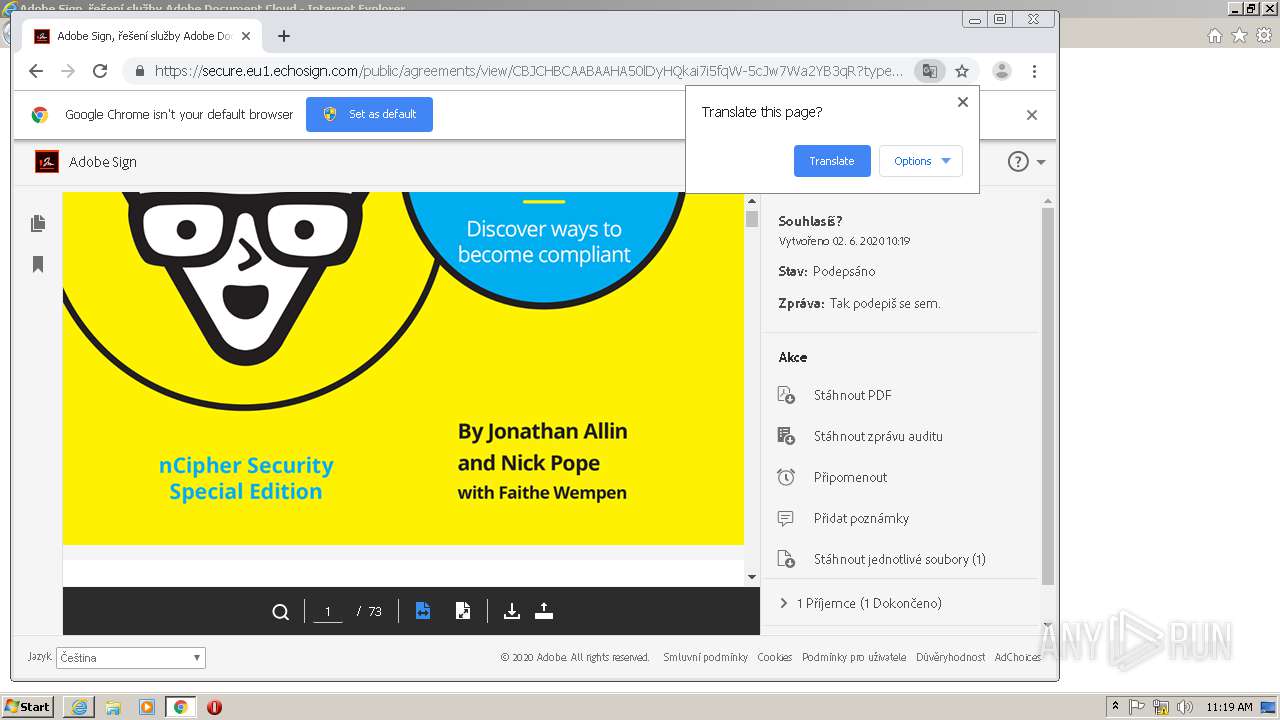
Task: Open the file explorer taskbar icon
Action: (113, 707)
